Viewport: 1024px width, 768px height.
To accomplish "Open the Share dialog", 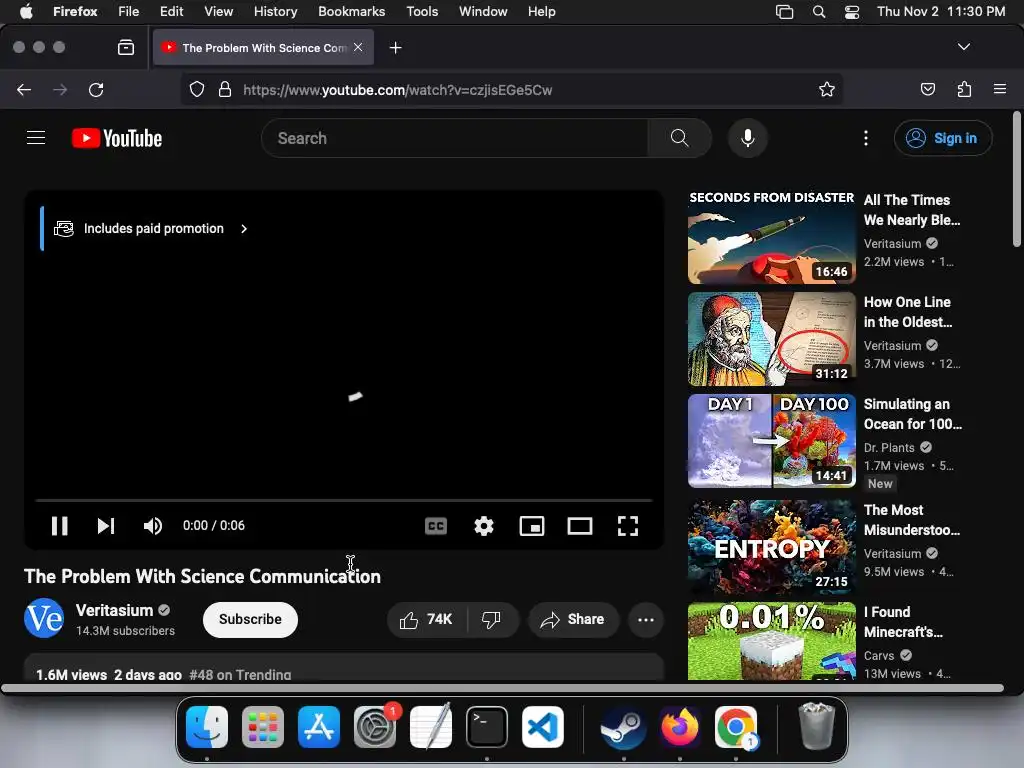I will 573,619.
